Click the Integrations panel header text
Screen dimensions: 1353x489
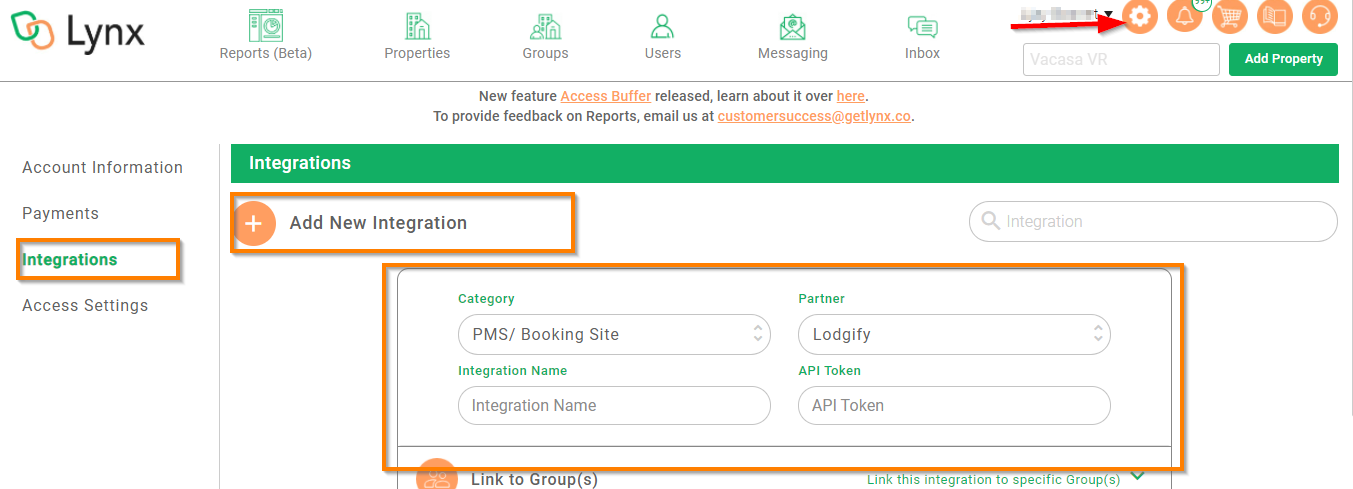click(300, 162)
